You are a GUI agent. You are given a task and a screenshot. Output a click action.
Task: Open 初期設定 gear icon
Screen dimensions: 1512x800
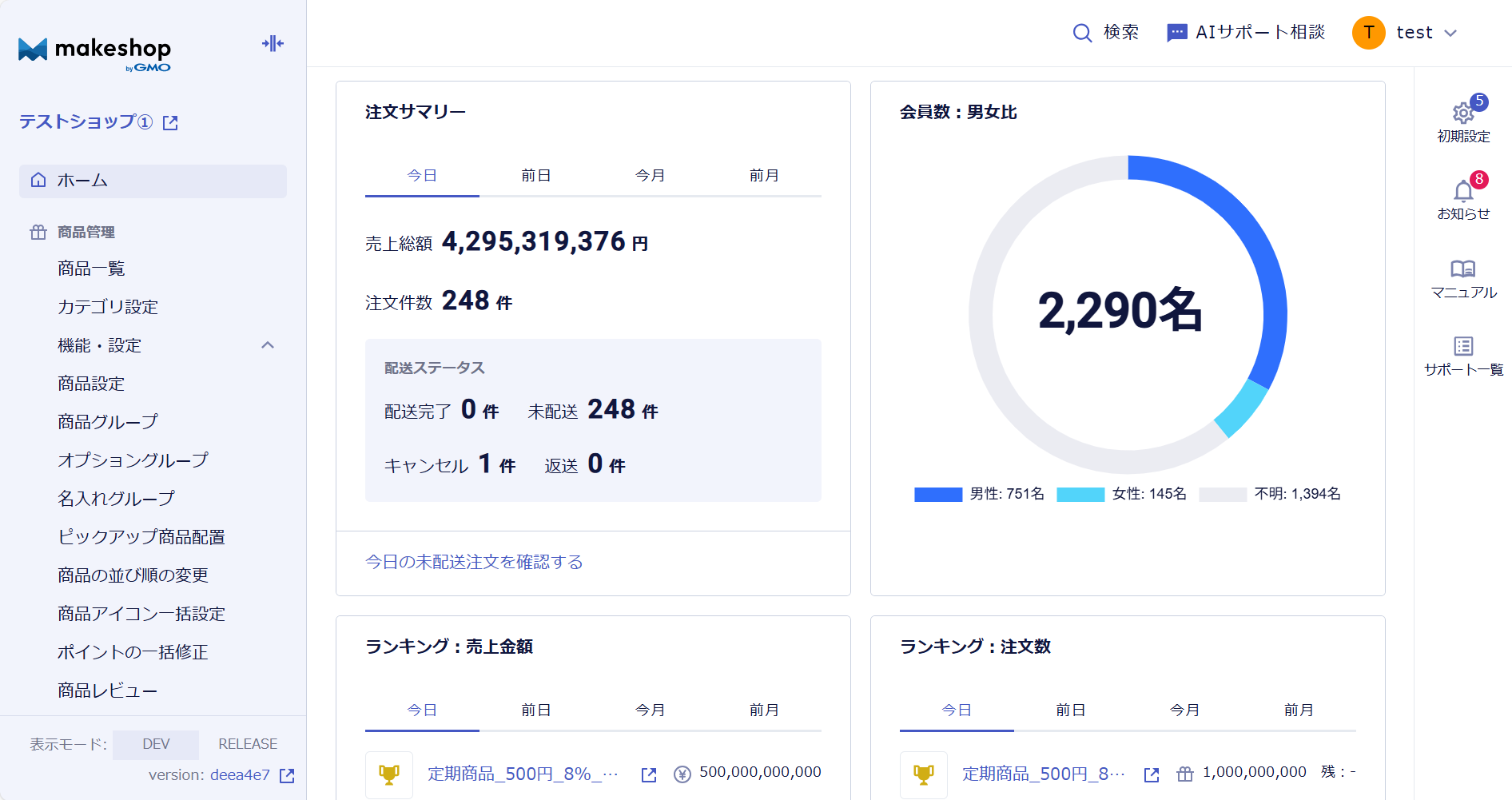[x=1462, y=113]
